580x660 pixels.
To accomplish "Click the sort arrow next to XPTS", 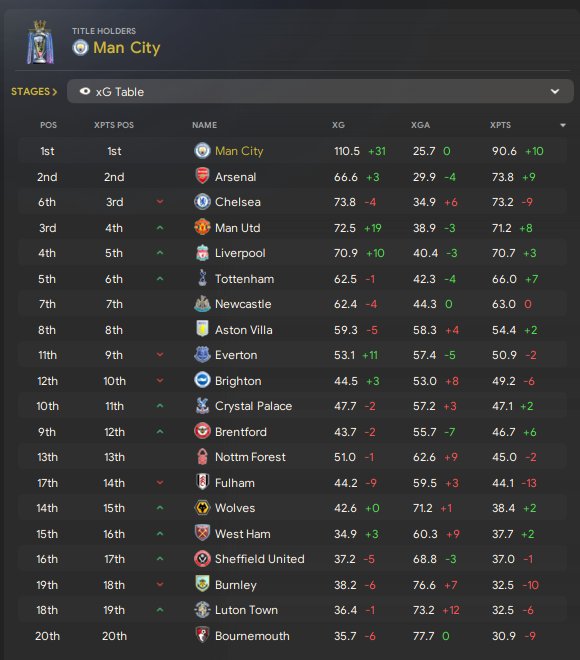I will point(563,125).
